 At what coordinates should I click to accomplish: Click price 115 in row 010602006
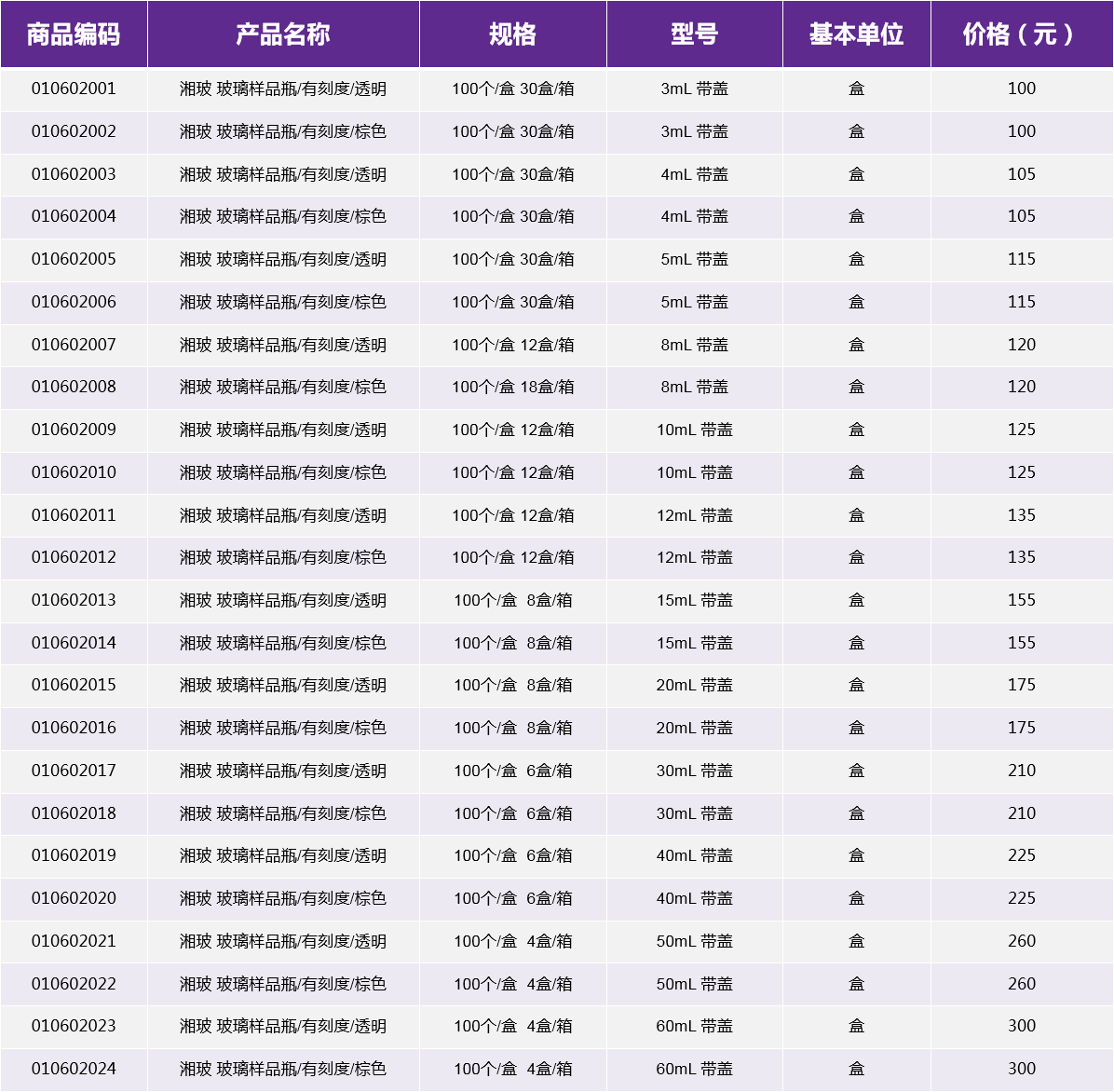(x=1022, y=301)
